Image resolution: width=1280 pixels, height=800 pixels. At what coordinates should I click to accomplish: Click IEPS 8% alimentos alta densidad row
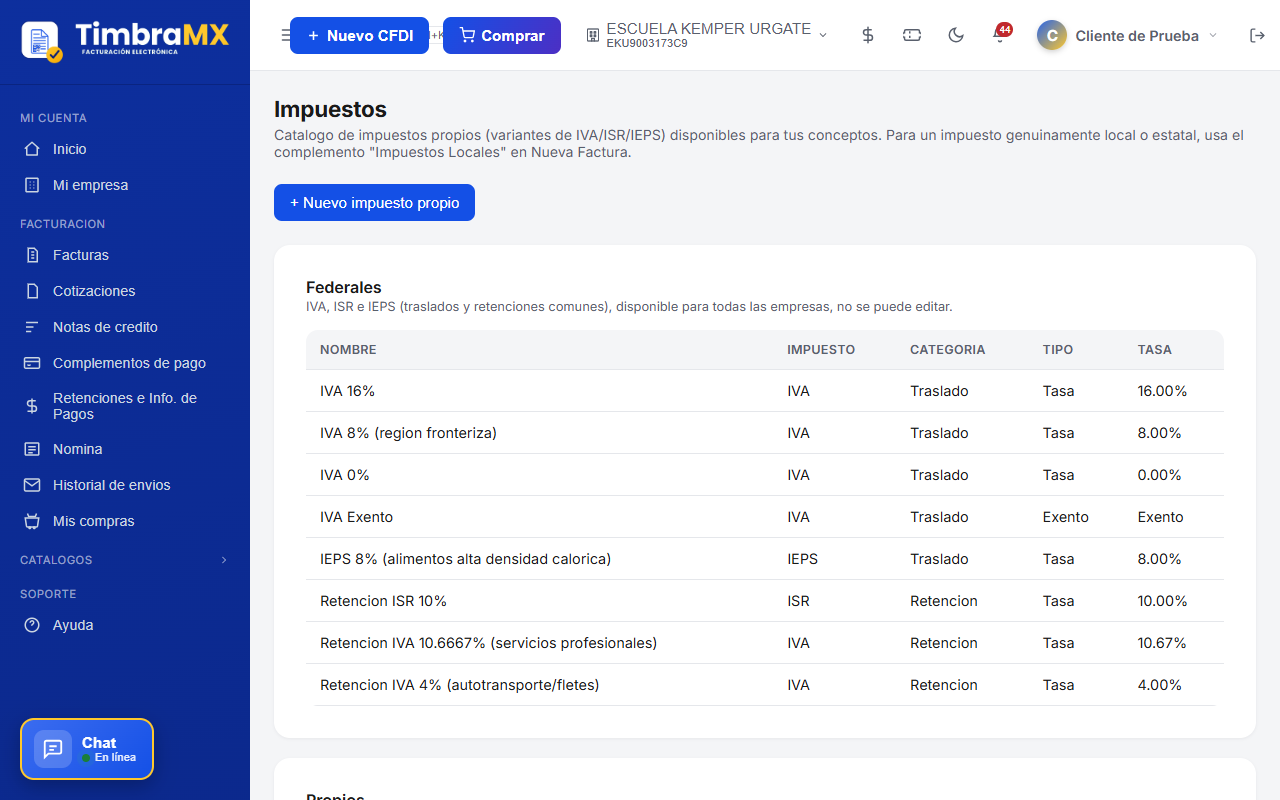pos(765,559)
